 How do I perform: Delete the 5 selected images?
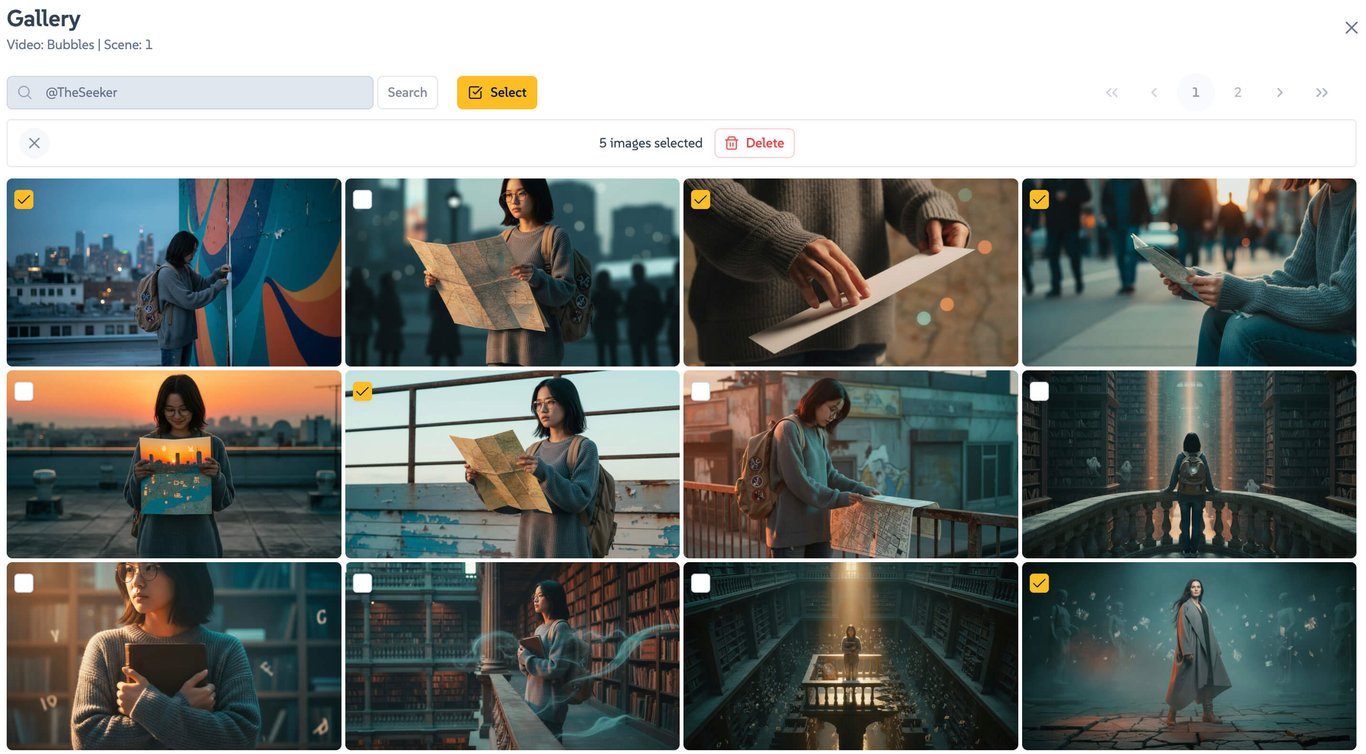[x=754, y=143]
